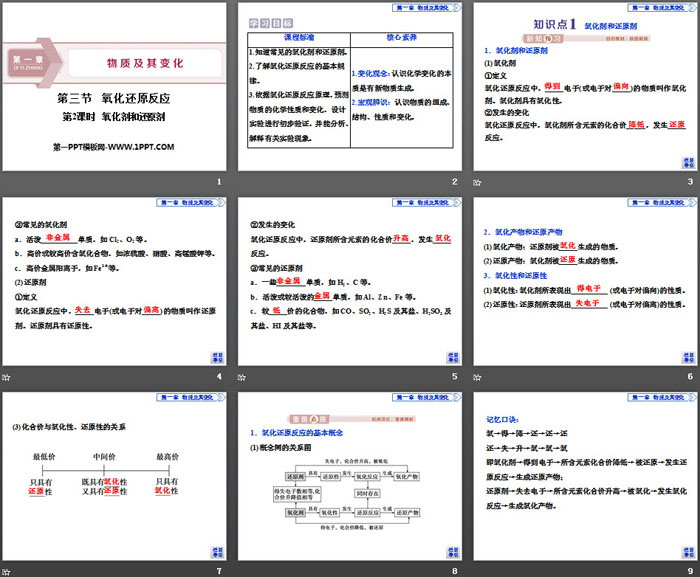Click slide number 4 label
Image resolution: width=700 pixels, height=577 pixels.
click(x=219, y=376)
